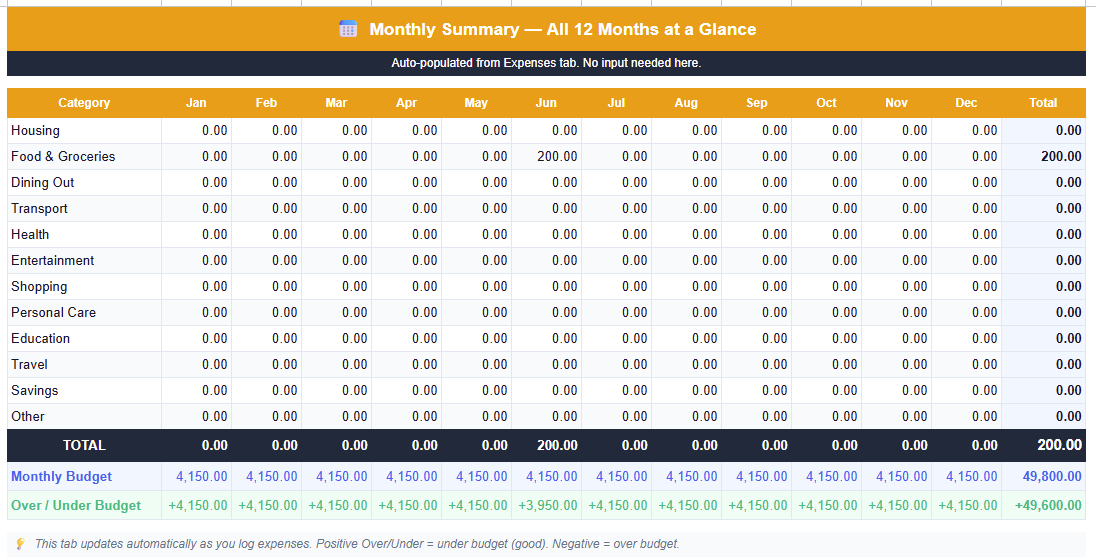The height and width of the screenshot is (558, 1096).
Task: Click the Personal Care category cell
Action: pos(84,313)
